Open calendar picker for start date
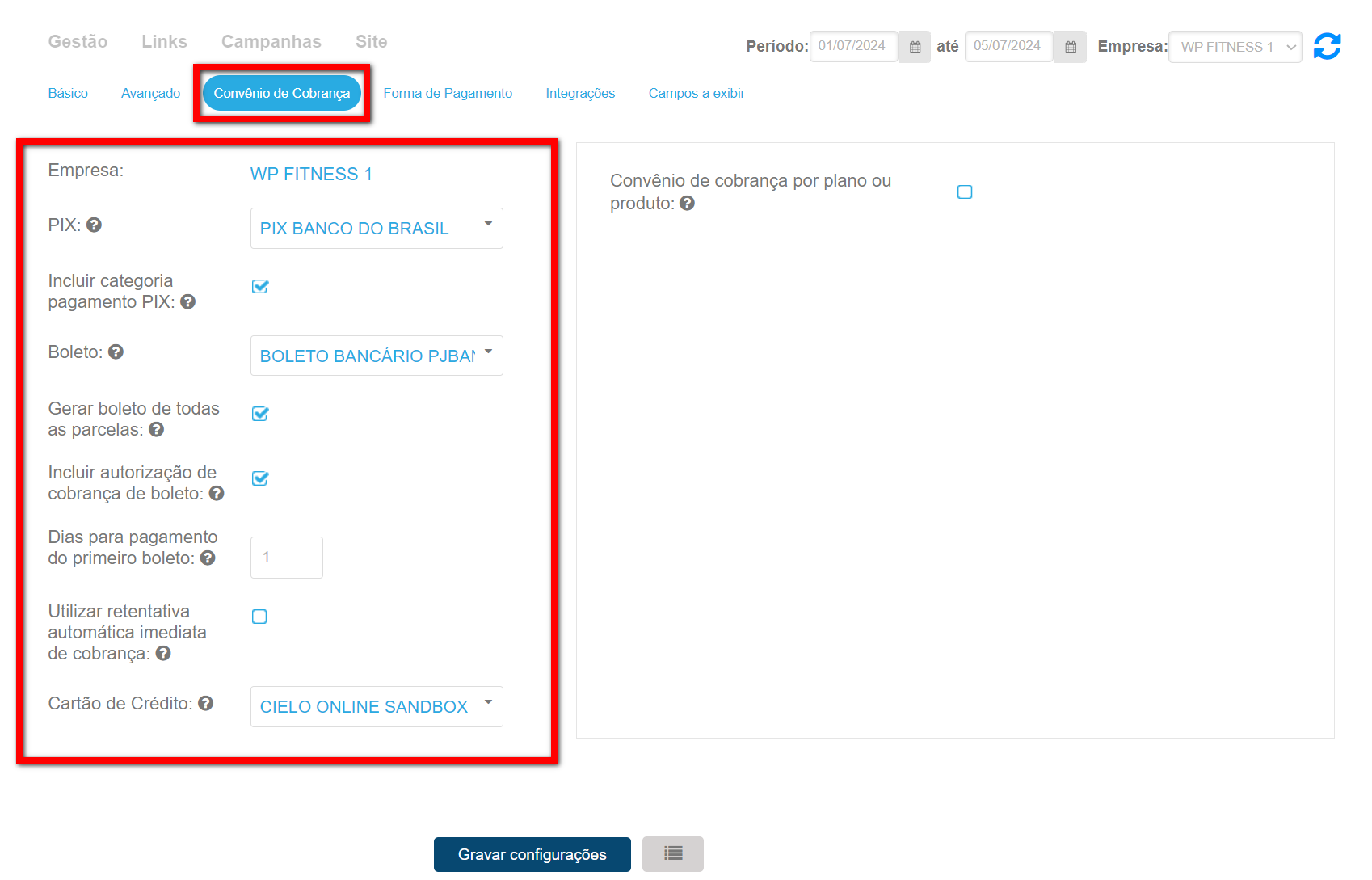This screenshot has width=1372, height=880. point(915,47)
